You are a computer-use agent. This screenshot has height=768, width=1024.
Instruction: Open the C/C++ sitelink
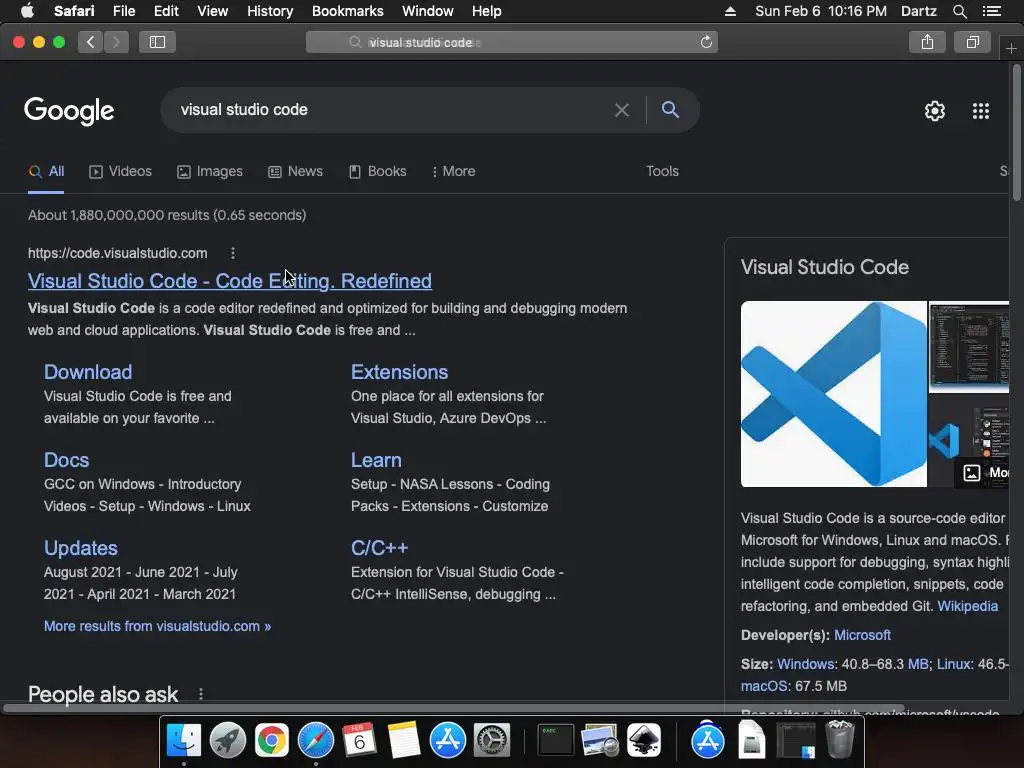(379, 548)
